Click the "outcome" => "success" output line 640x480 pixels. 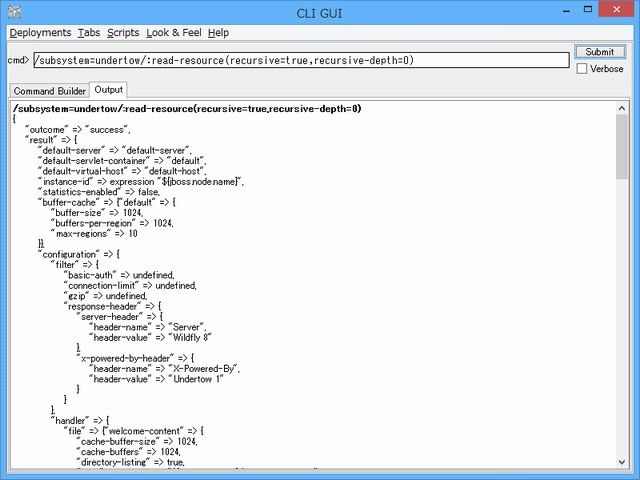[79, 129]
